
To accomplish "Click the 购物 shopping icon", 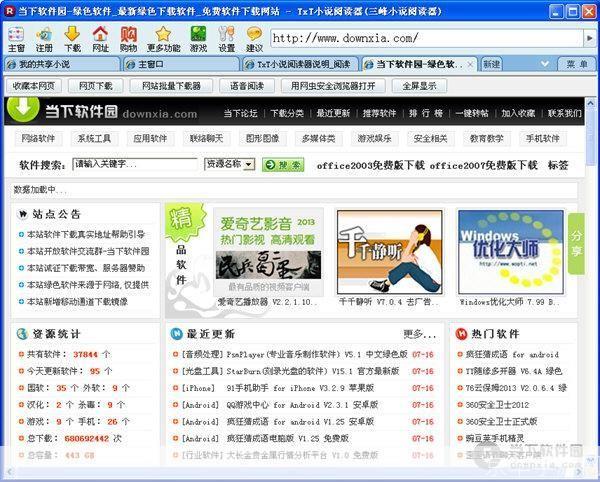I will [129, 39].
